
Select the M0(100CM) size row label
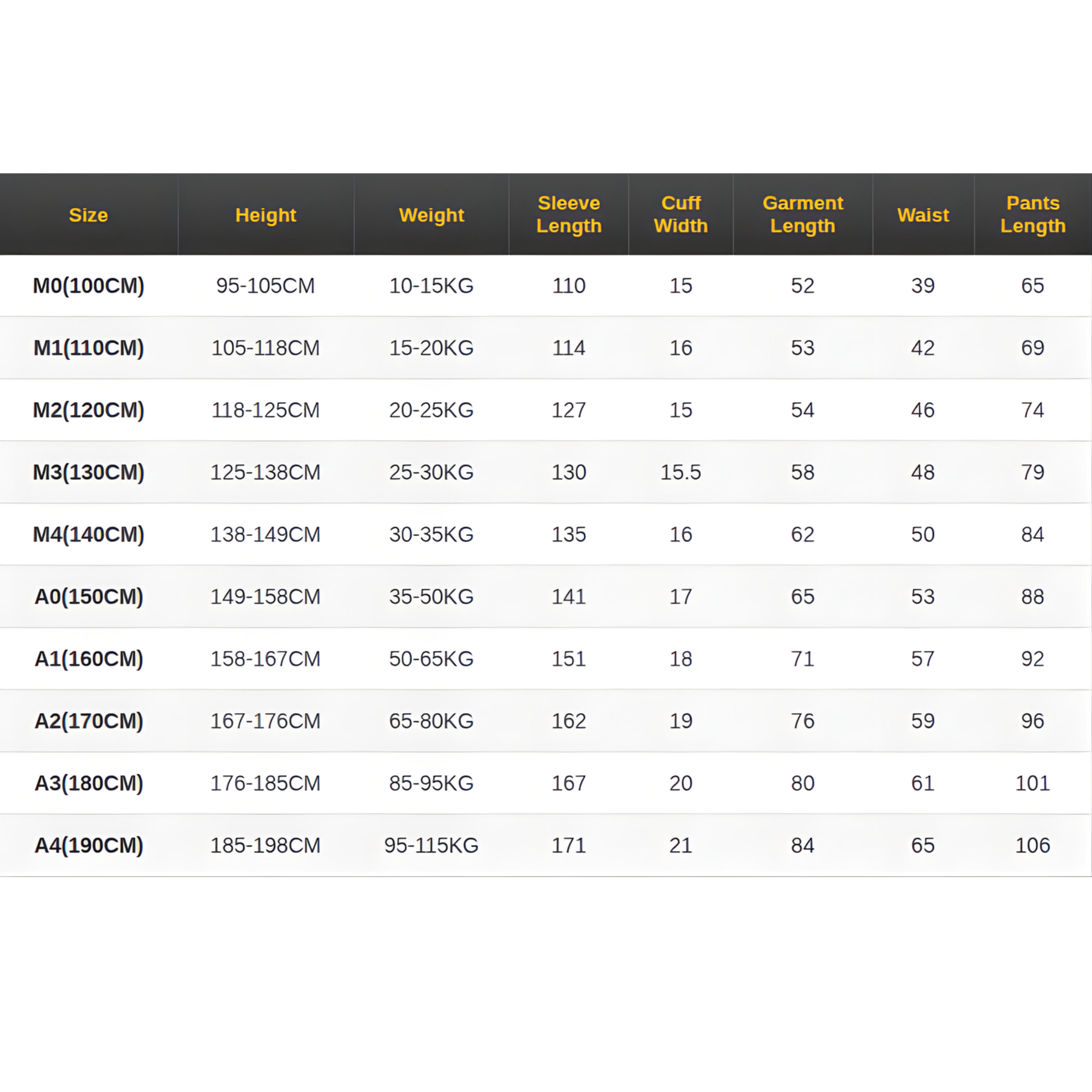point(89,285)
